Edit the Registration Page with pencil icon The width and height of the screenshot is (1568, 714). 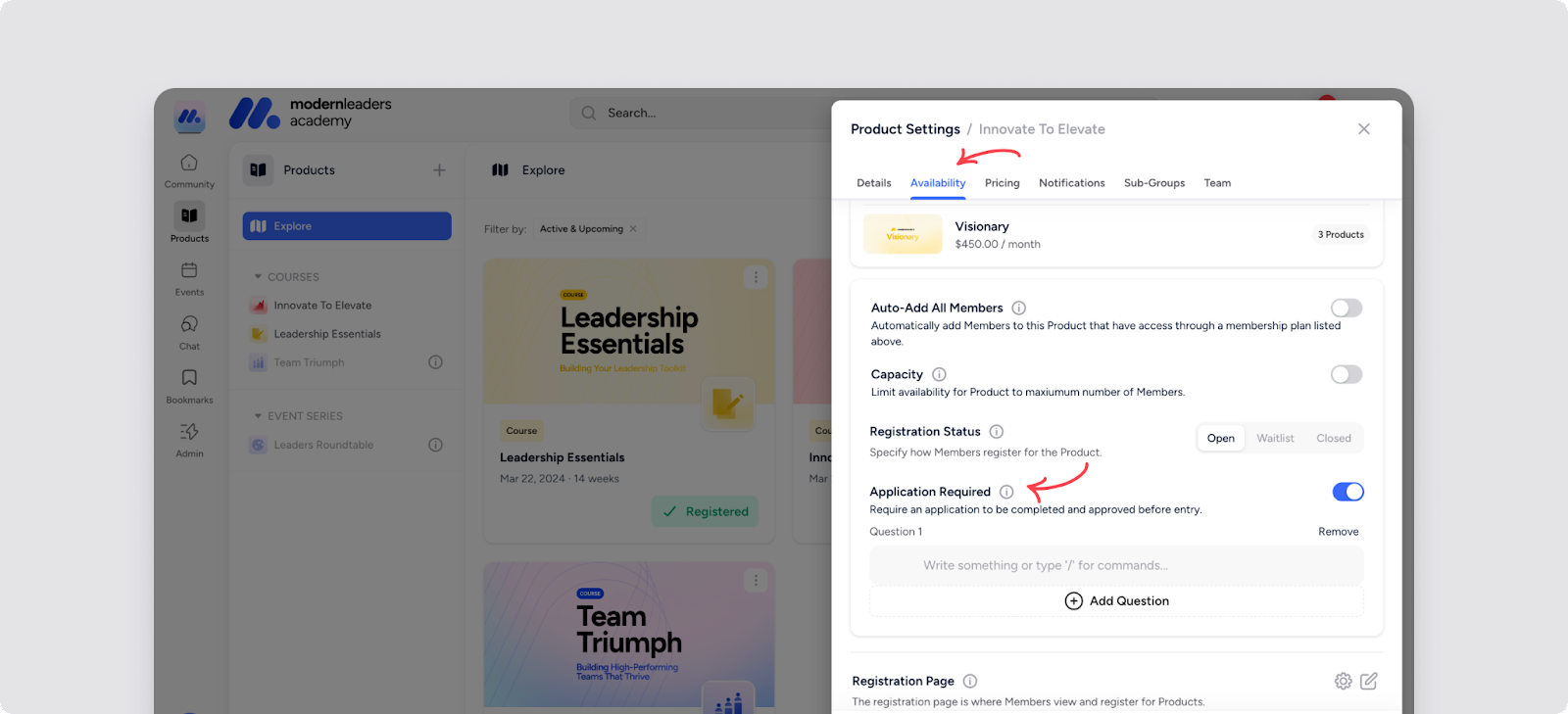[1369, 681]
